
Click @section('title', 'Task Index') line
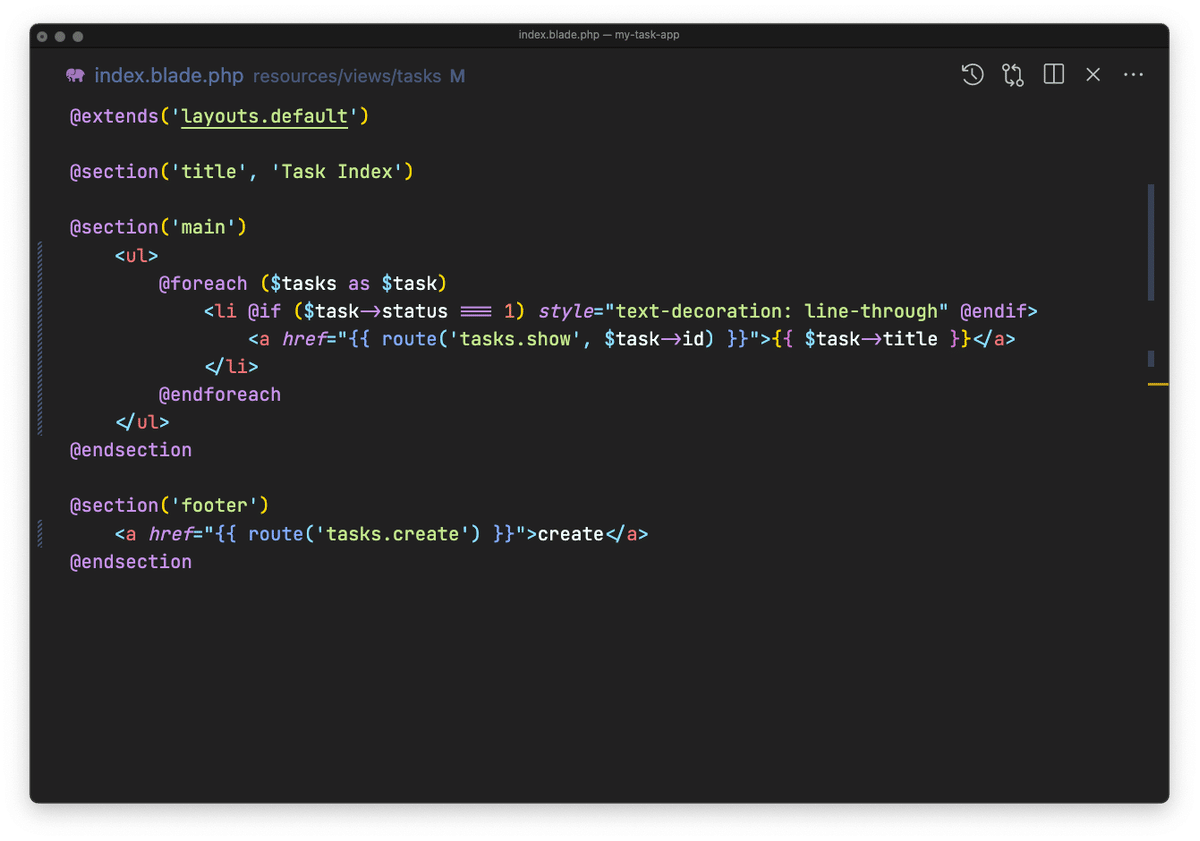pyautogui.click(x=241, y=172)
